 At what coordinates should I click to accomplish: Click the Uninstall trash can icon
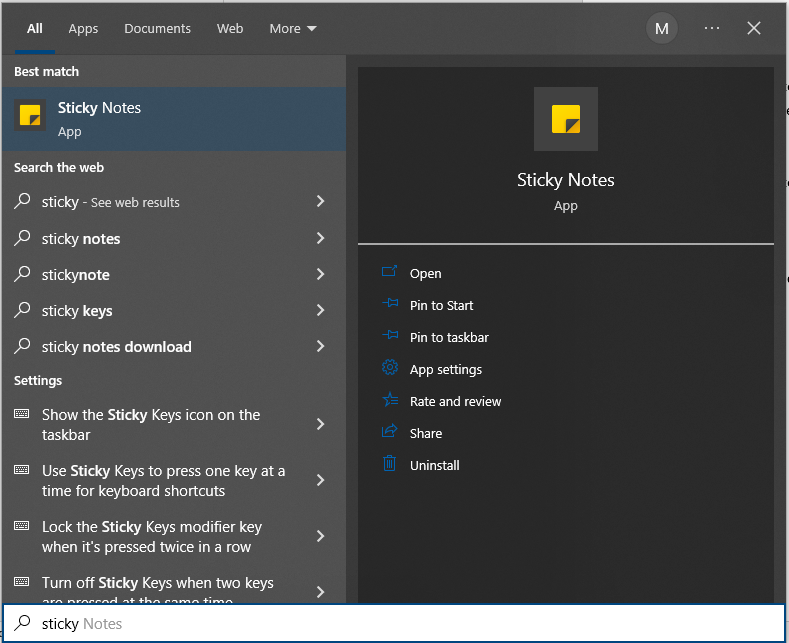coord(390,465)
